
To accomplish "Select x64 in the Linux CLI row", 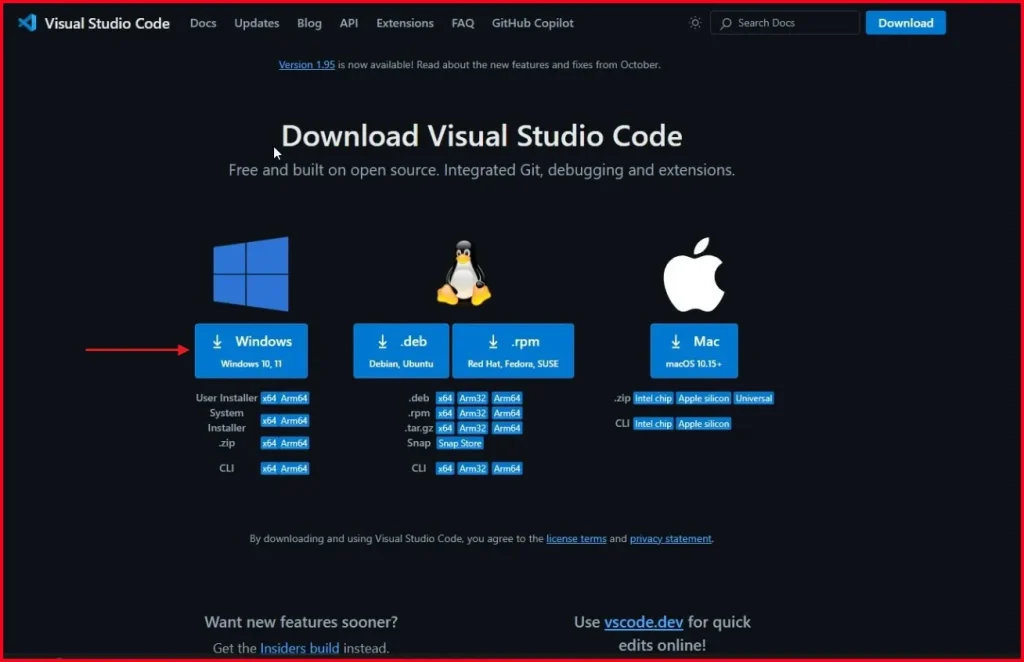I will point(445,469).
